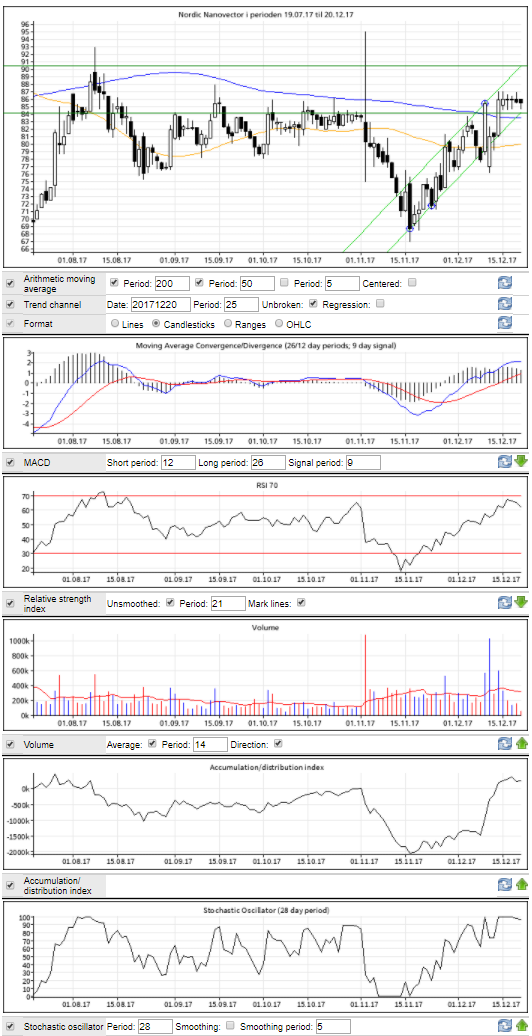The height and width of the screenshot is (1036, 532).
Task: Click the moving average Period 5 field
Action: 341,283
